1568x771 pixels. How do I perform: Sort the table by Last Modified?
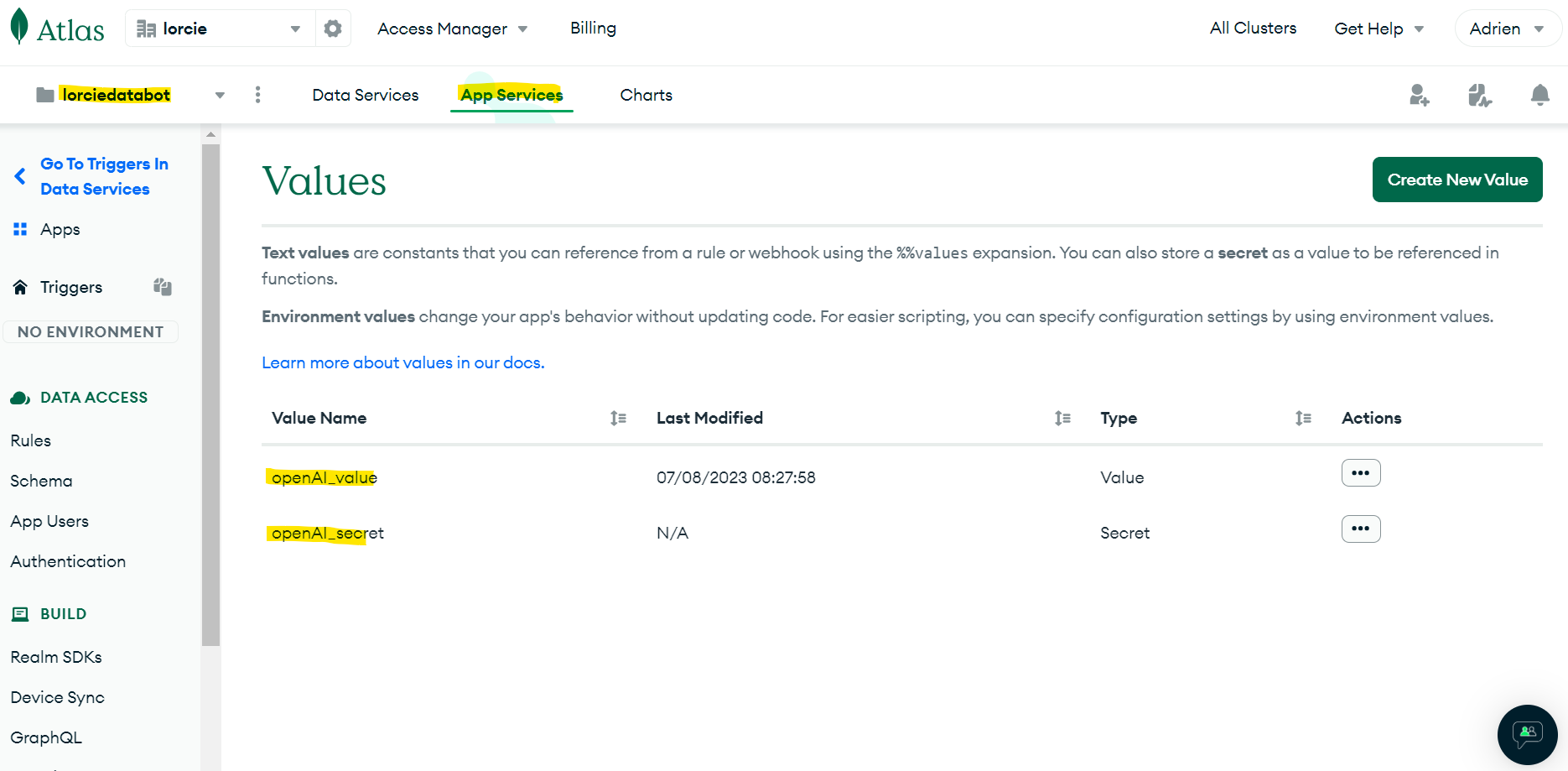[1062, 418]
